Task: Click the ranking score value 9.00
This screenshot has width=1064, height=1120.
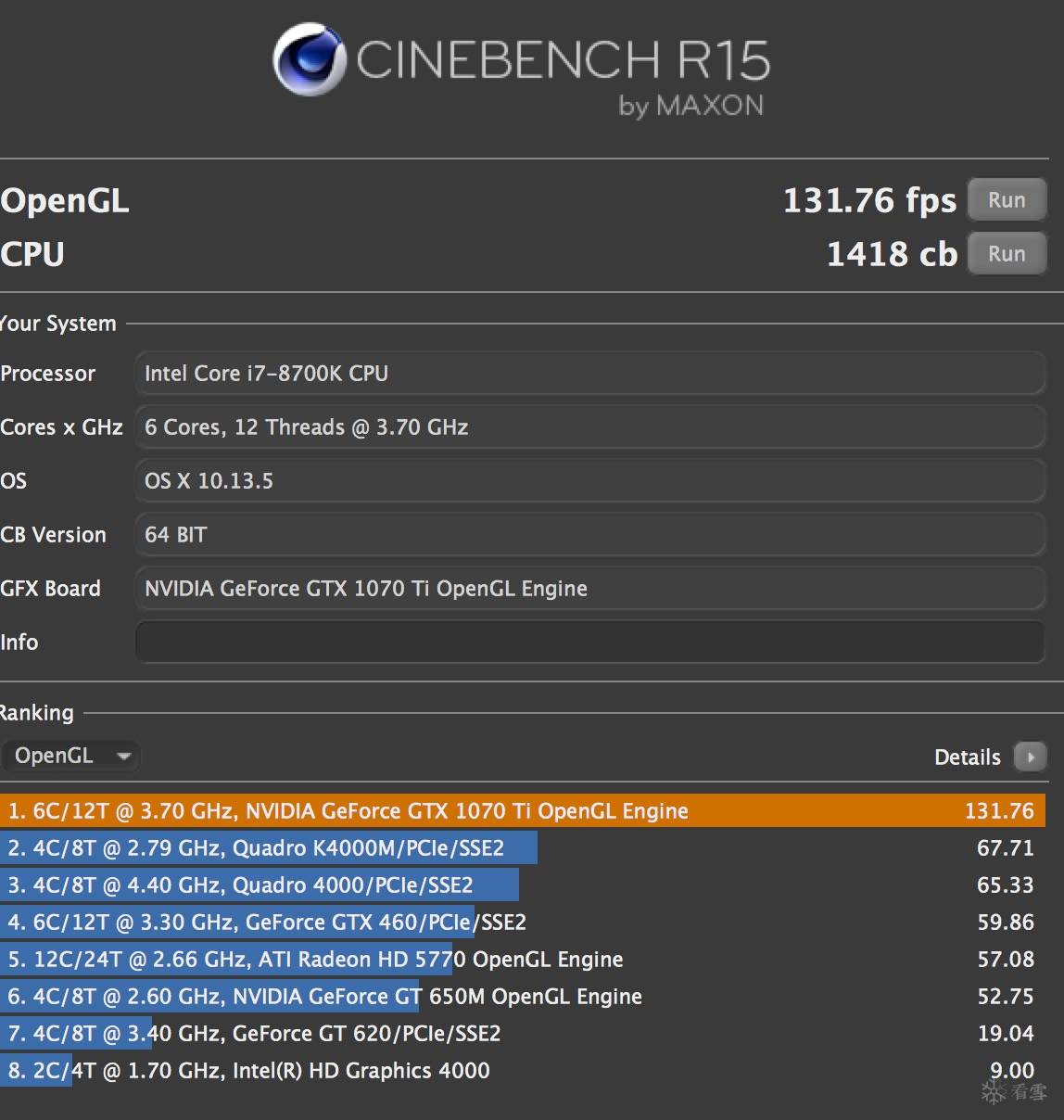Action: tap(1011, 1070)
